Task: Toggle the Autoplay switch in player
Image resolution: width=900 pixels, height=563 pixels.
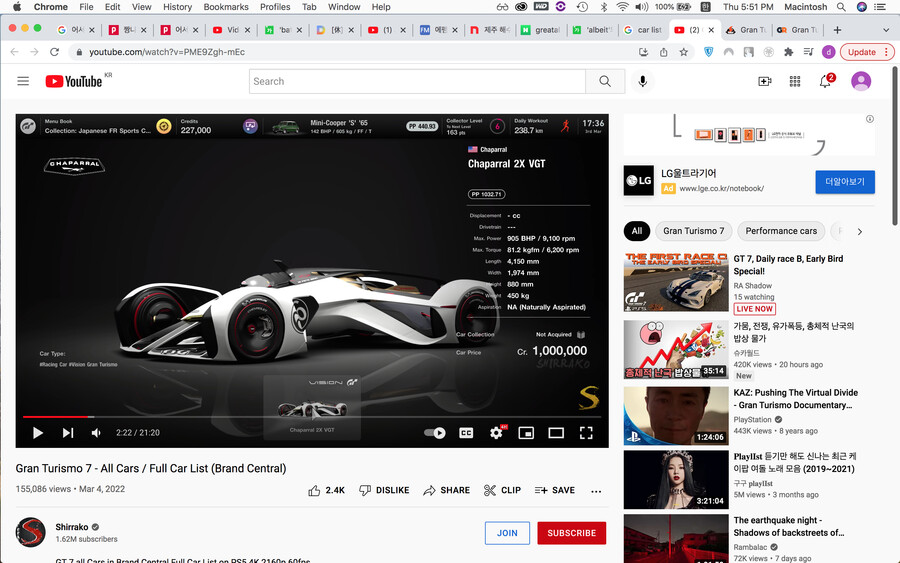Action: point(435,433)
